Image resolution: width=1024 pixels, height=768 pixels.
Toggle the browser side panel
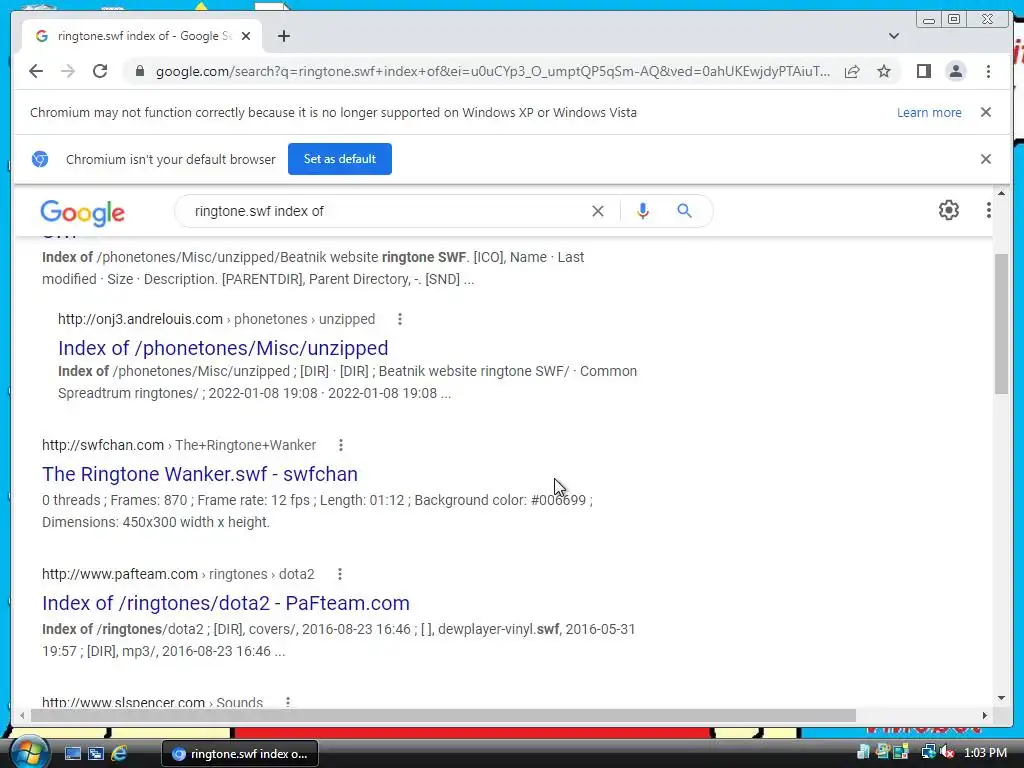click(923, 71)
